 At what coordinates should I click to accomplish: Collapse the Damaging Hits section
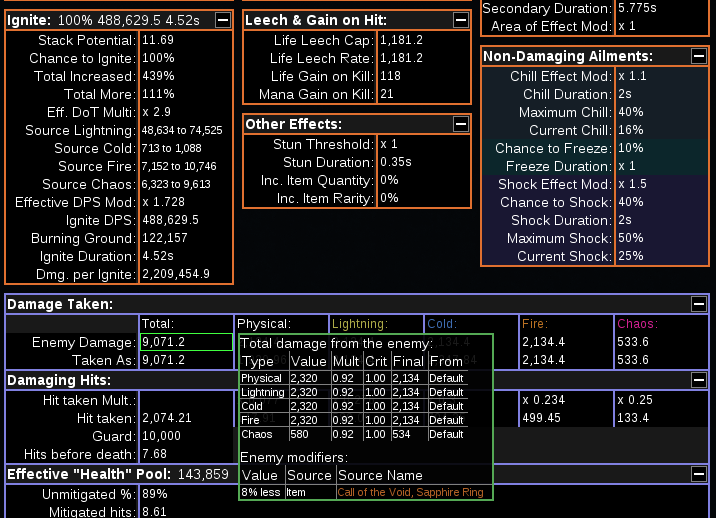(699, 380)
